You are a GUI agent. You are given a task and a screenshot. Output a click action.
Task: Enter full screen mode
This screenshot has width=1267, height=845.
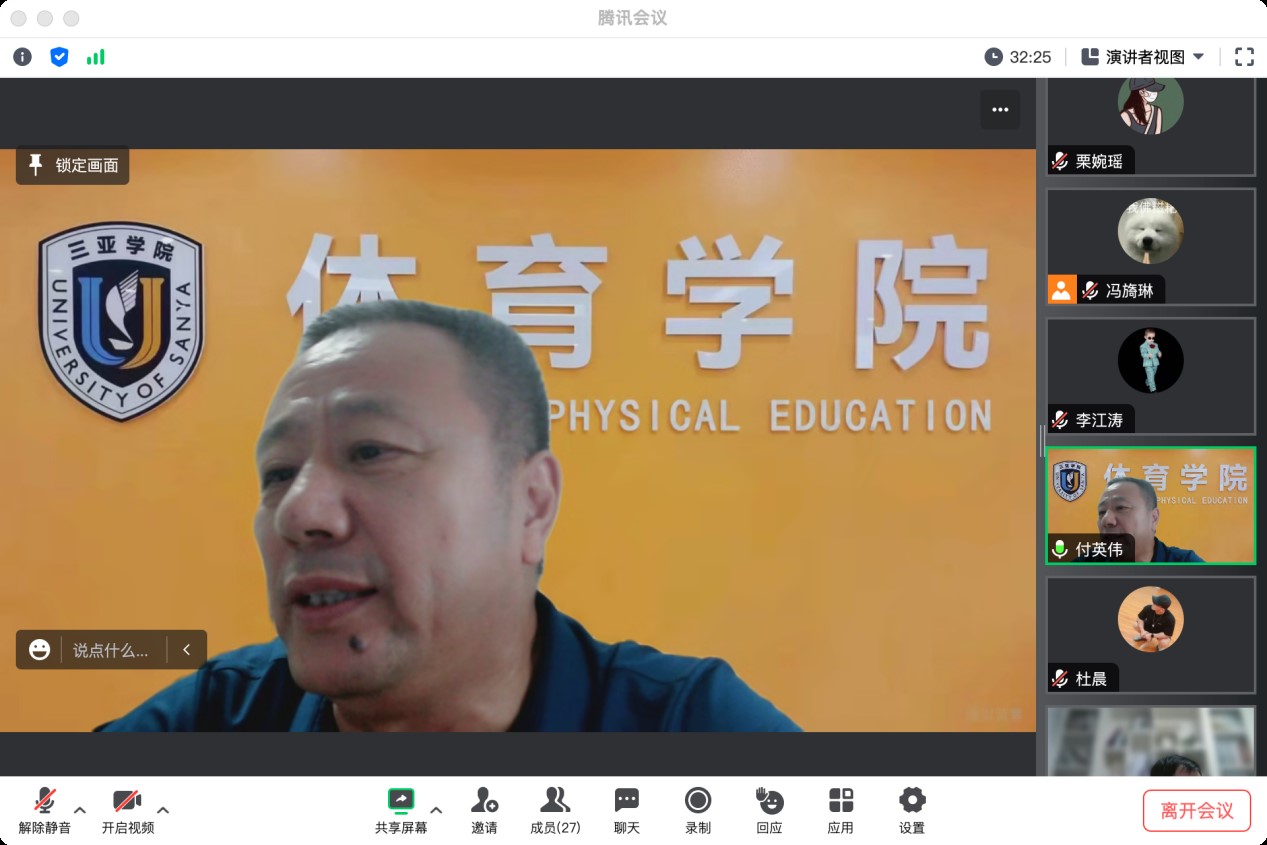(1244, 57)
